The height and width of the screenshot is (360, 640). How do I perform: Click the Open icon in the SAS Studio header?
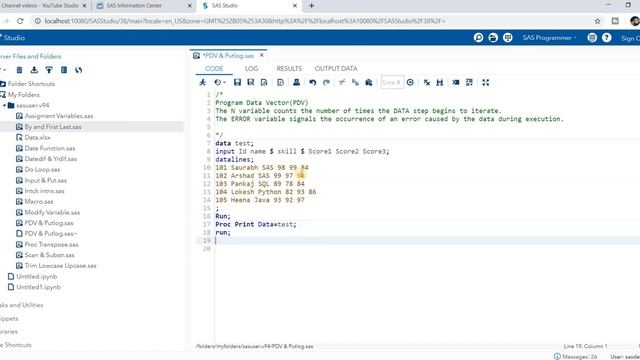pos(493,38)
